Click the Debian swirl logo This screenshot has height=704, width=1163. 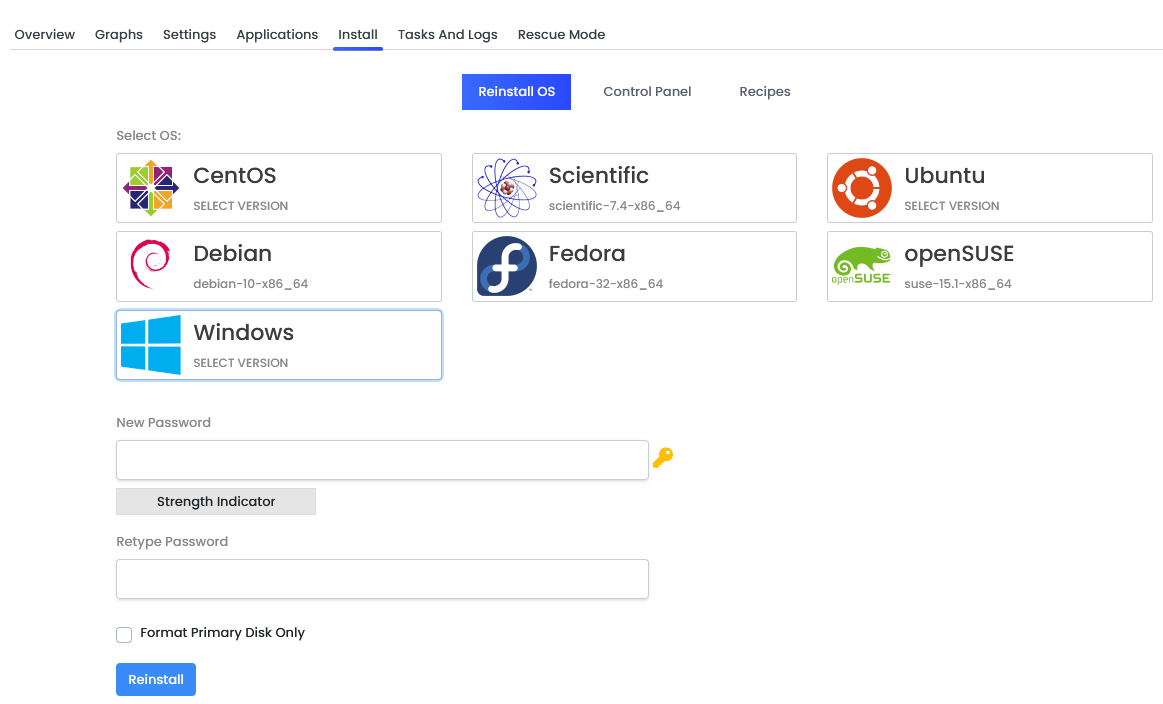tap(151, 265)
